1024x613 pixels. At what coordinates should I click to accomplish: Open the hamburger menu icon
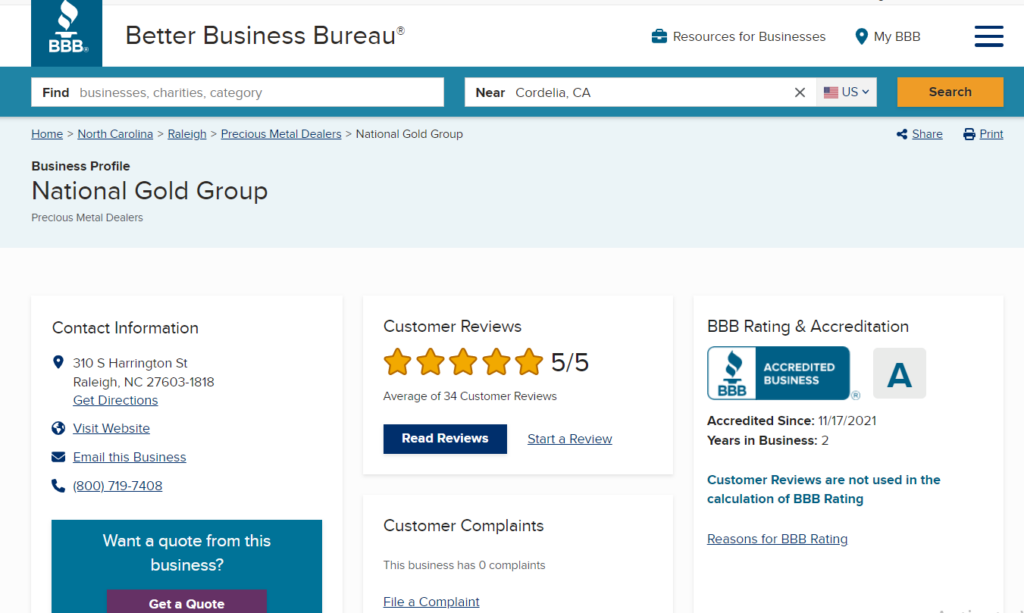tap(989, 37)
